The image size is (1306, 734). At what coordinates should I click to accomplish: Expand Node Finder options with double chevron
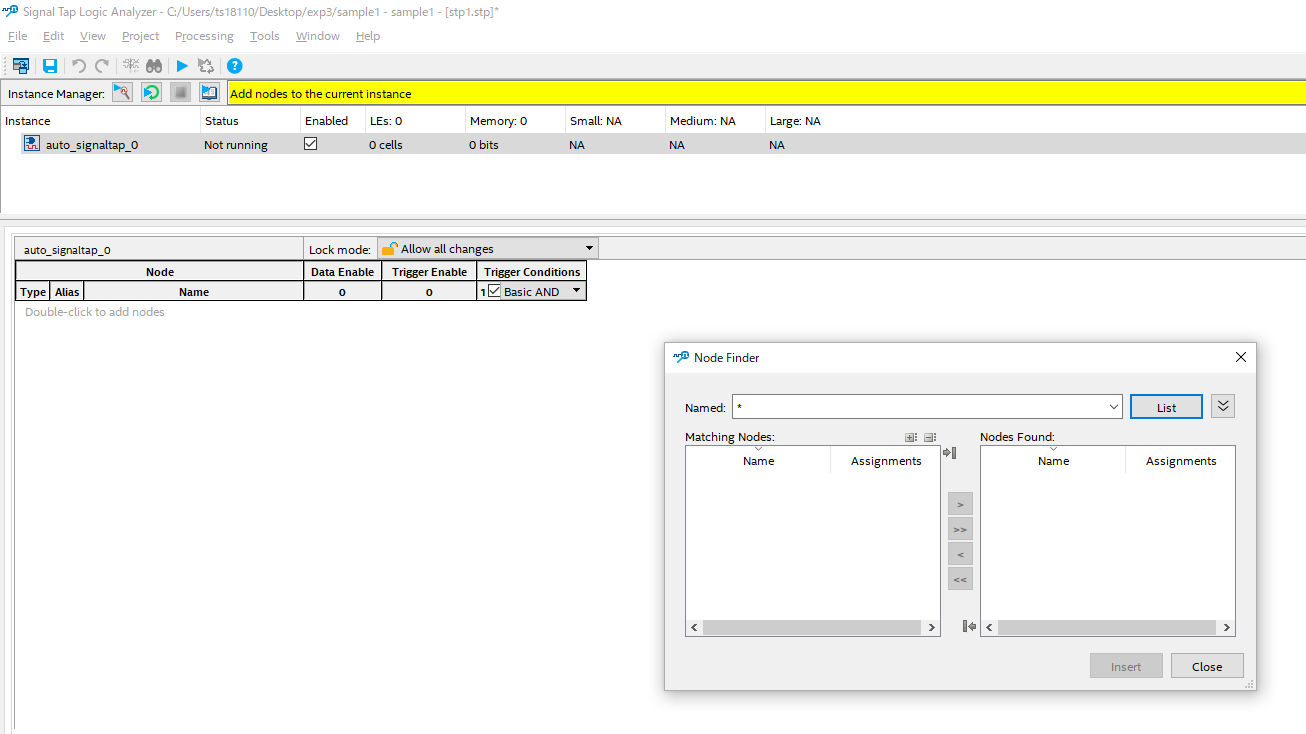(1223, 406)
